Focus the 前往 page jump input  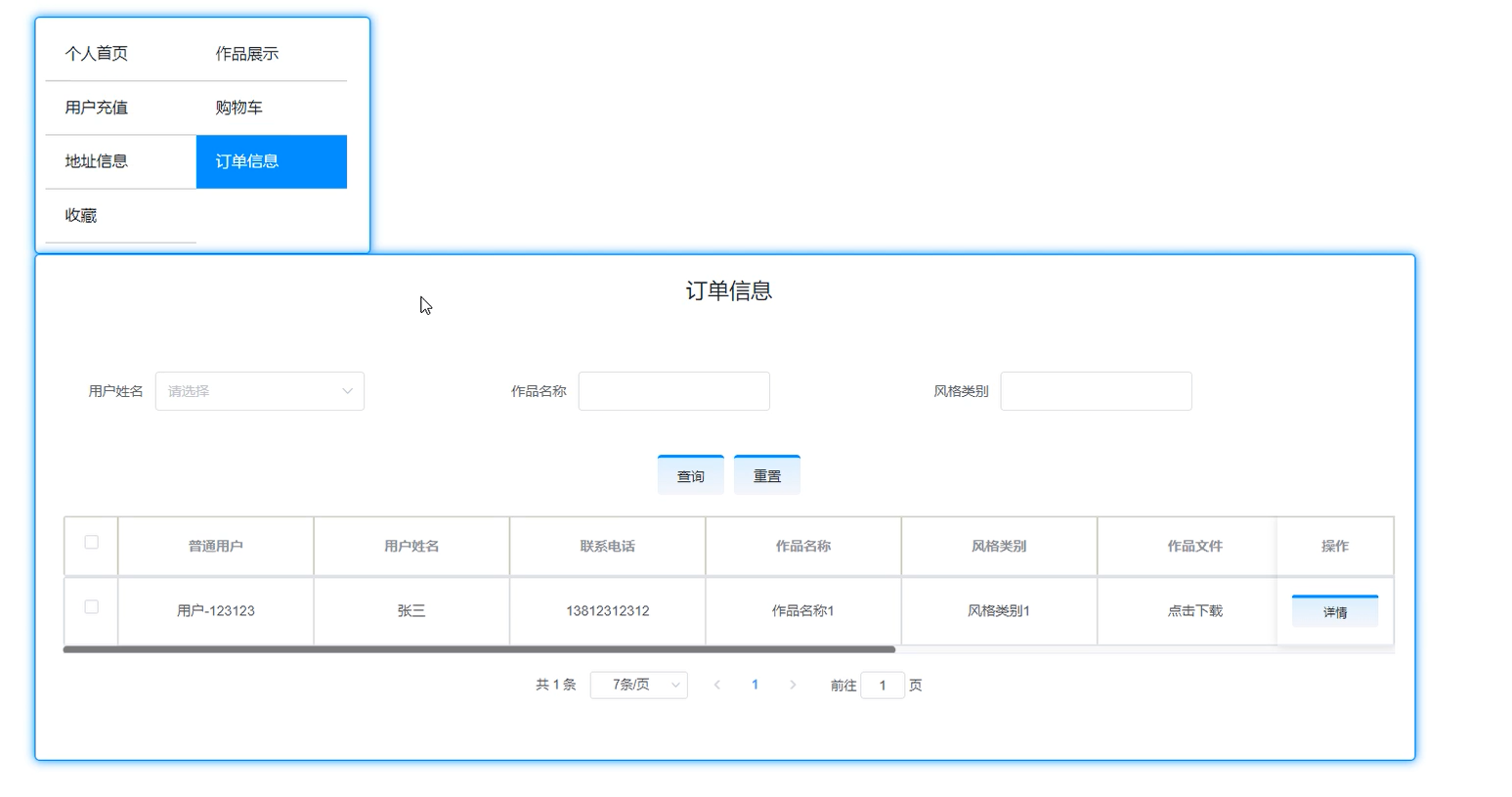(x=883, y=686)
